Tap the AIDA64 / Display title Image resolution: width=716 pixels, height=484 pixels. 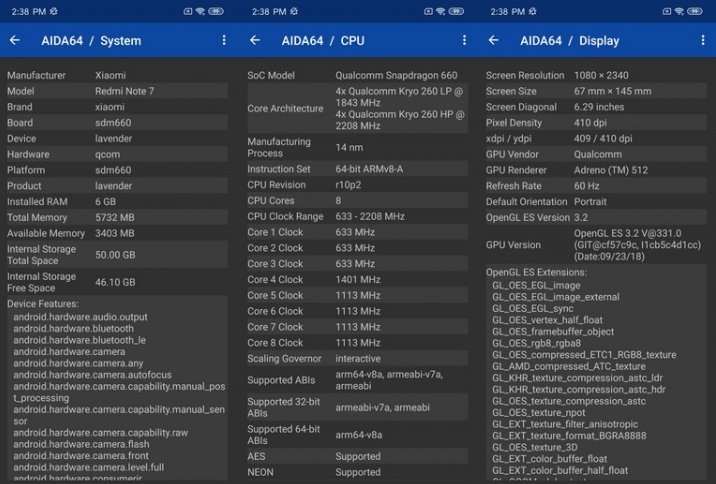point(570,41)
